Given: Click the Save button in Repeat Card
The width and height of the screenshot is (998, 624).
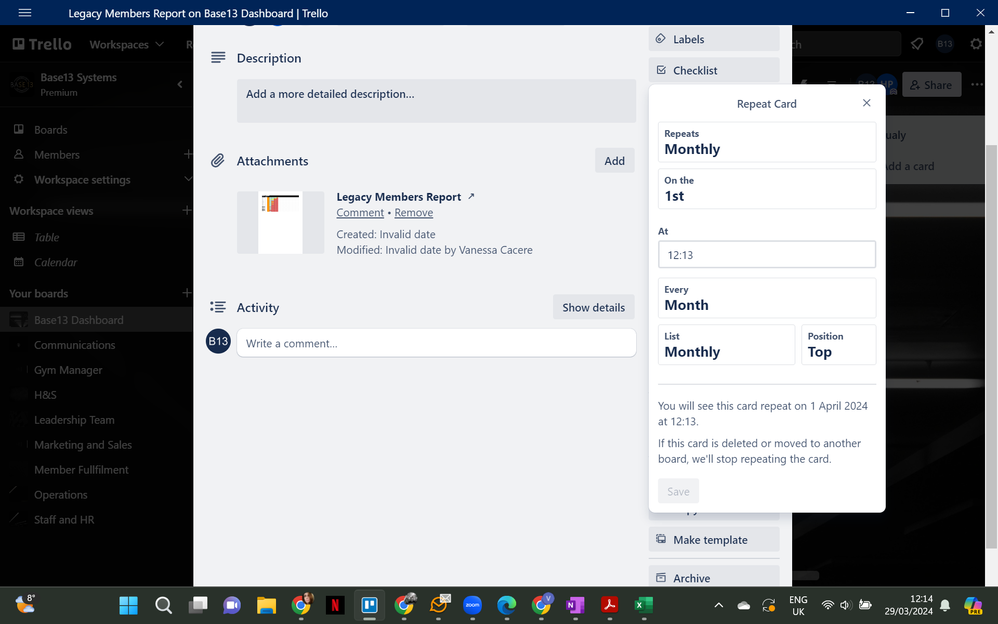Looking at the screenshot, I should pyautogui.click(x=678, y=491).
